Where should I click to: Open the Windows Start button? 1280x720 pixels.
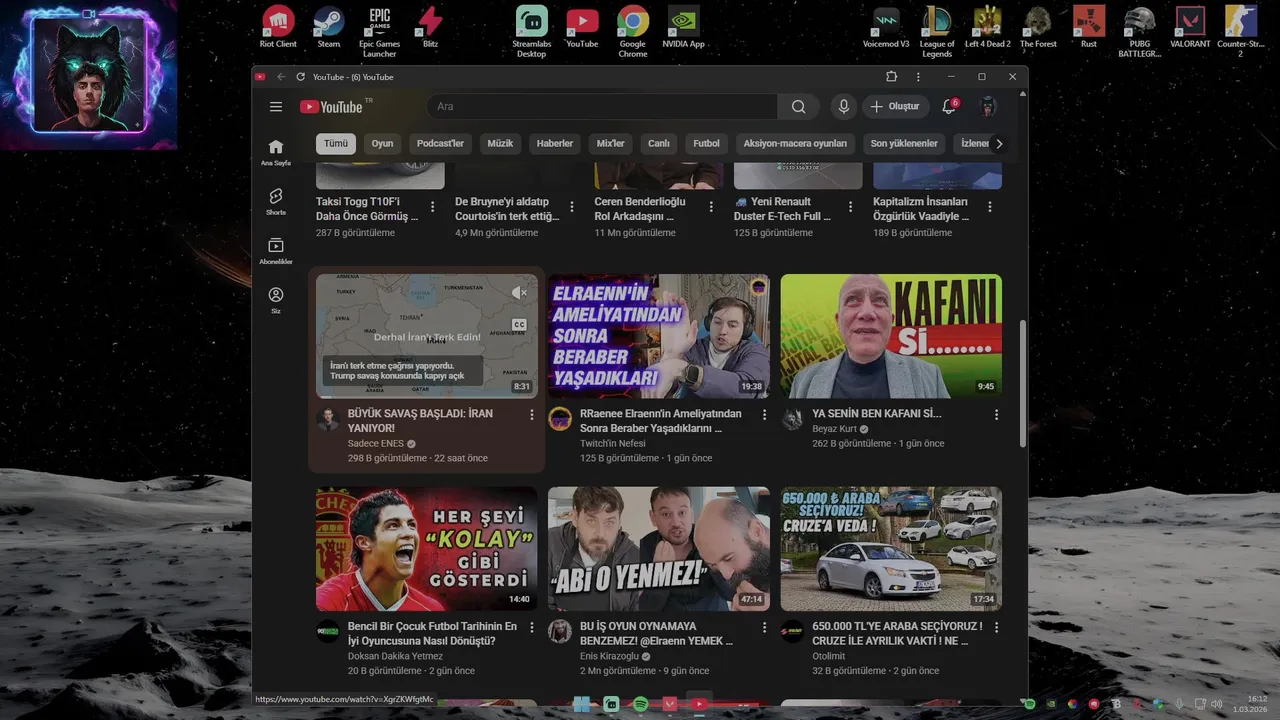(581, 704)
